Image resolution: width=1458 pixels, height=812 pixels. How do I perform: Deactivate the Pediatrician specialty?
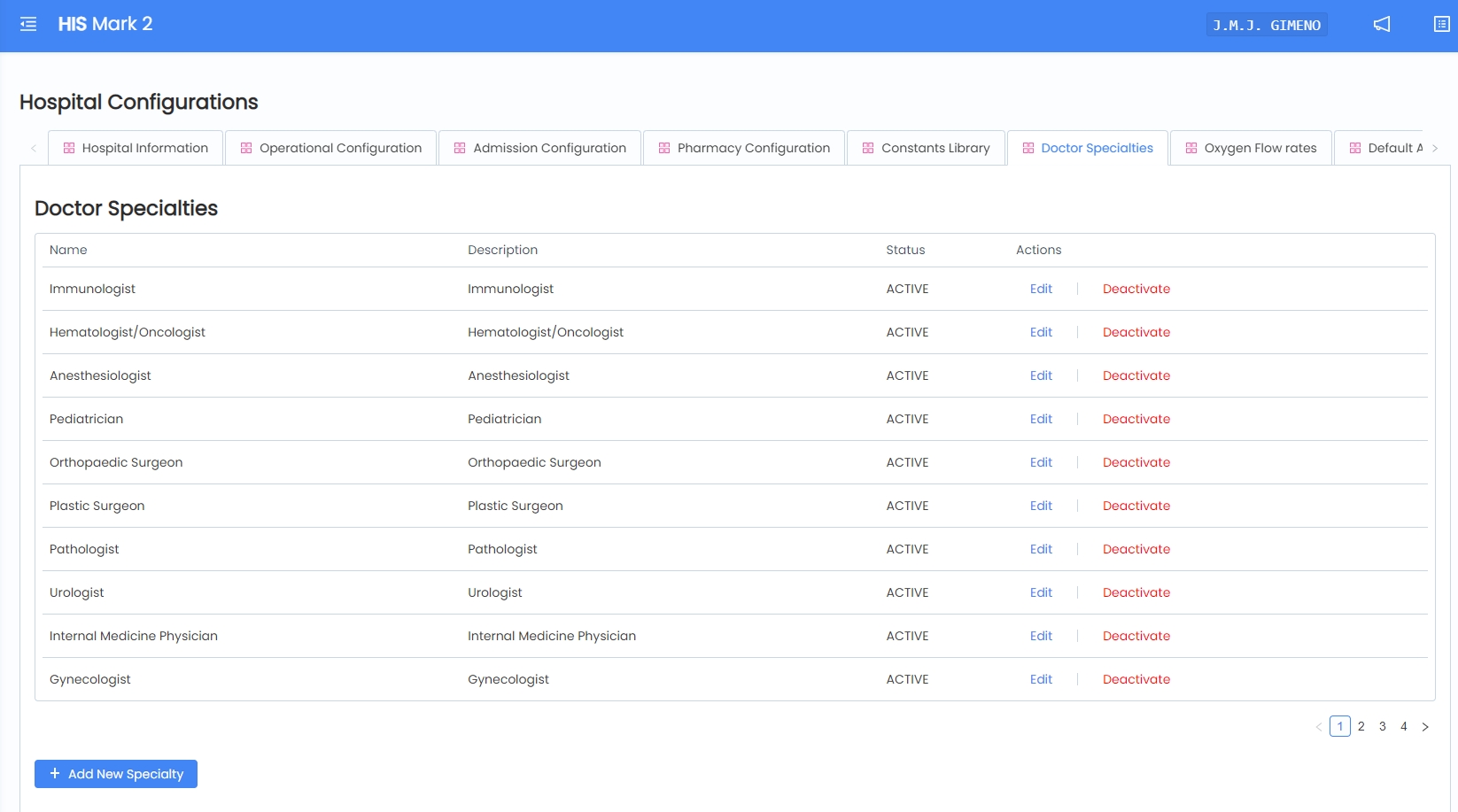coord(1136,420)
